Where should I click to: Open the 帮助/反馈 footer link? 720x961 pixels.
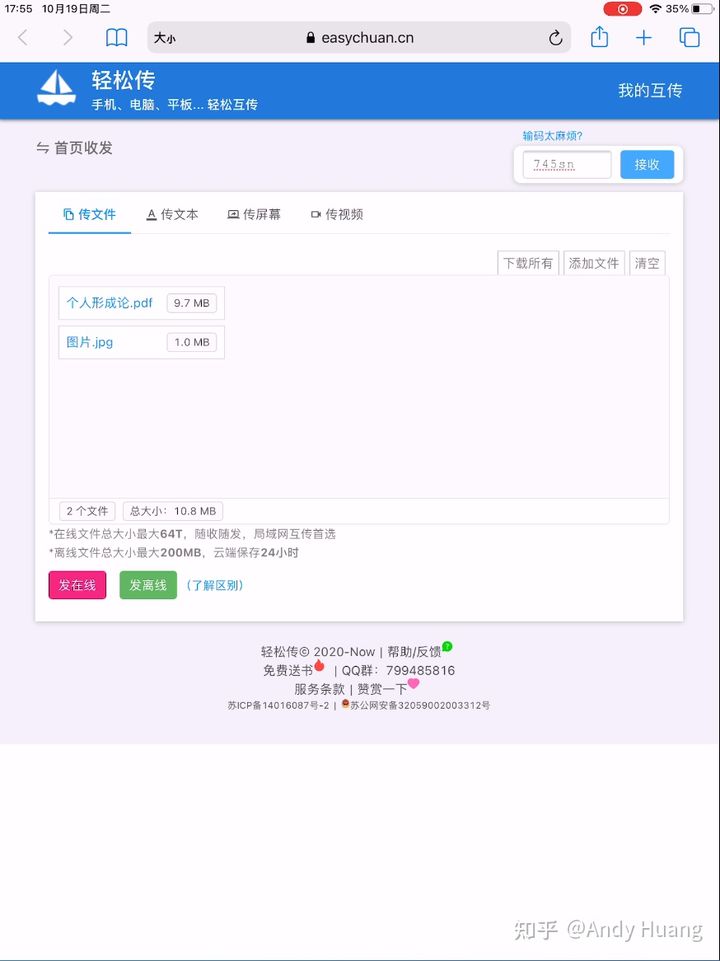[x=414, y=651]
